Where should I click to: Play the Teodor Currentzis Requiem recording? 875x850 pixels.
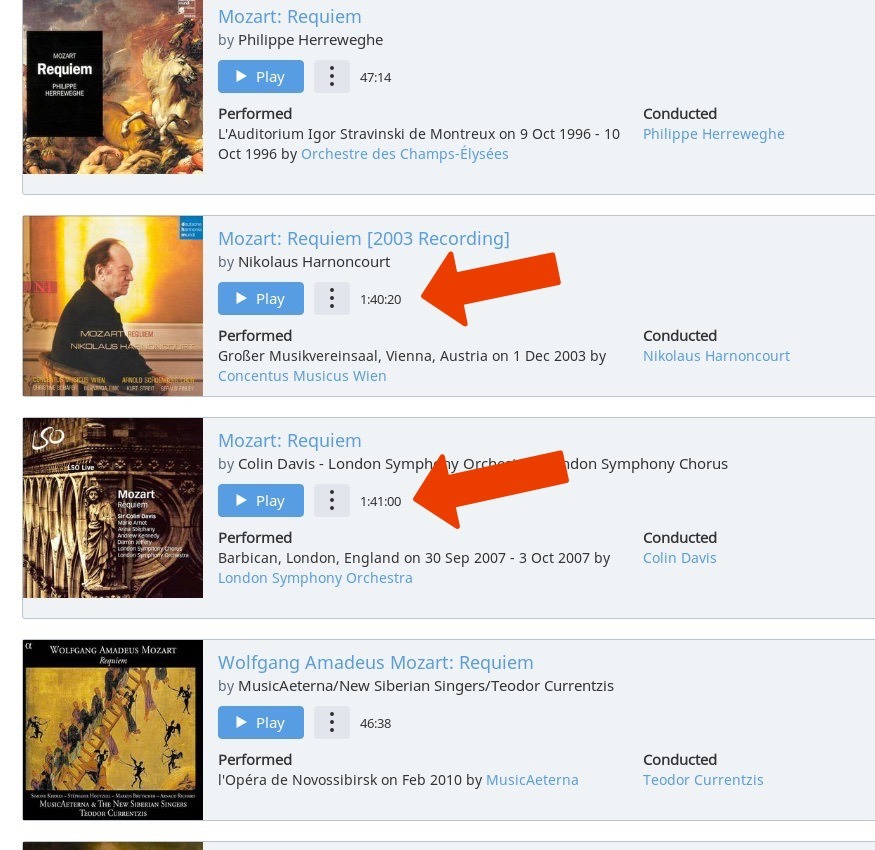coord(261,723)
